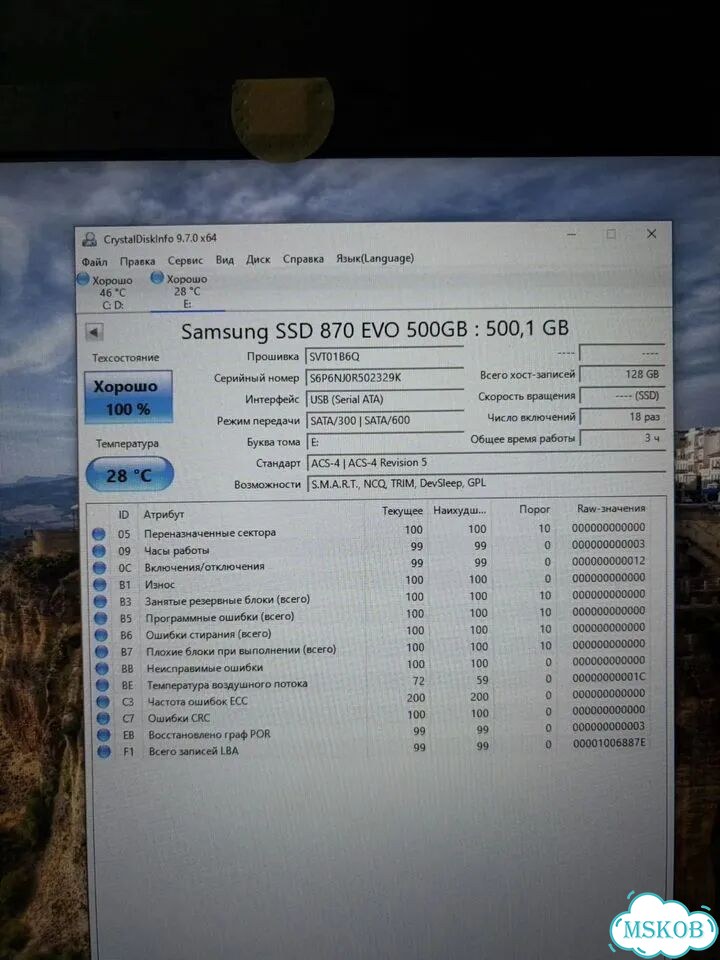Image resolution: width=720 pixels, height=960 pixels.
Task: Open the Язык(Language) menu
Action: click(375, 258)
